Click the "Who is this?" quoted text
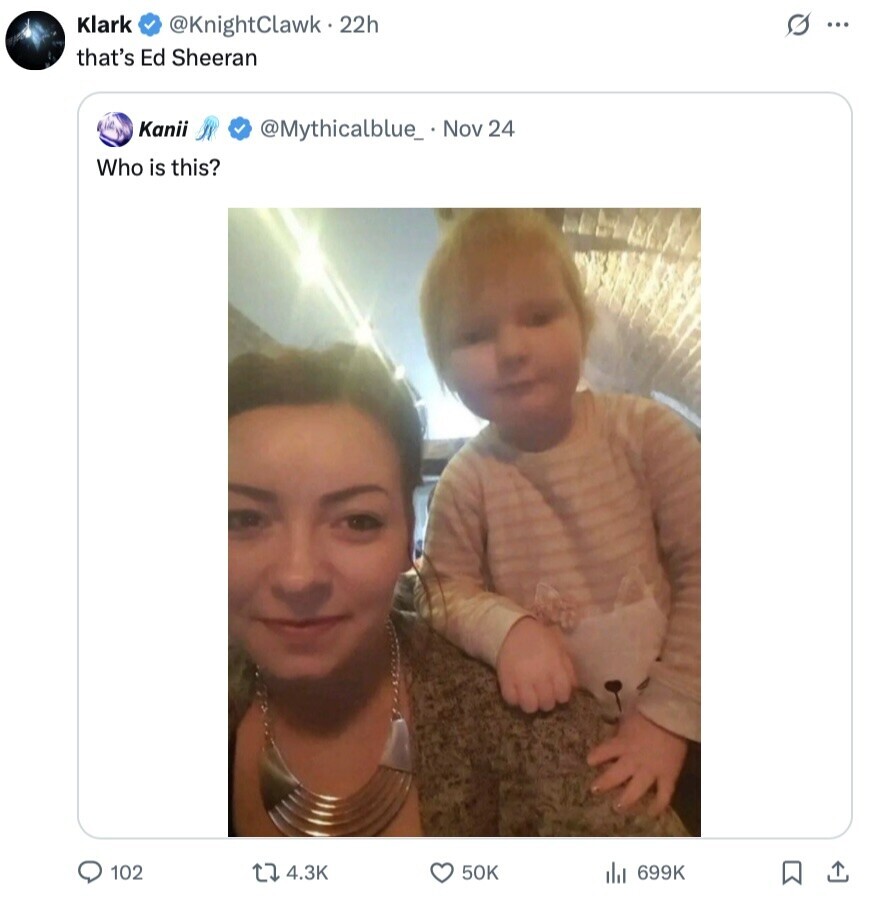This screenshot has height=900, width=870. (158, 167)
